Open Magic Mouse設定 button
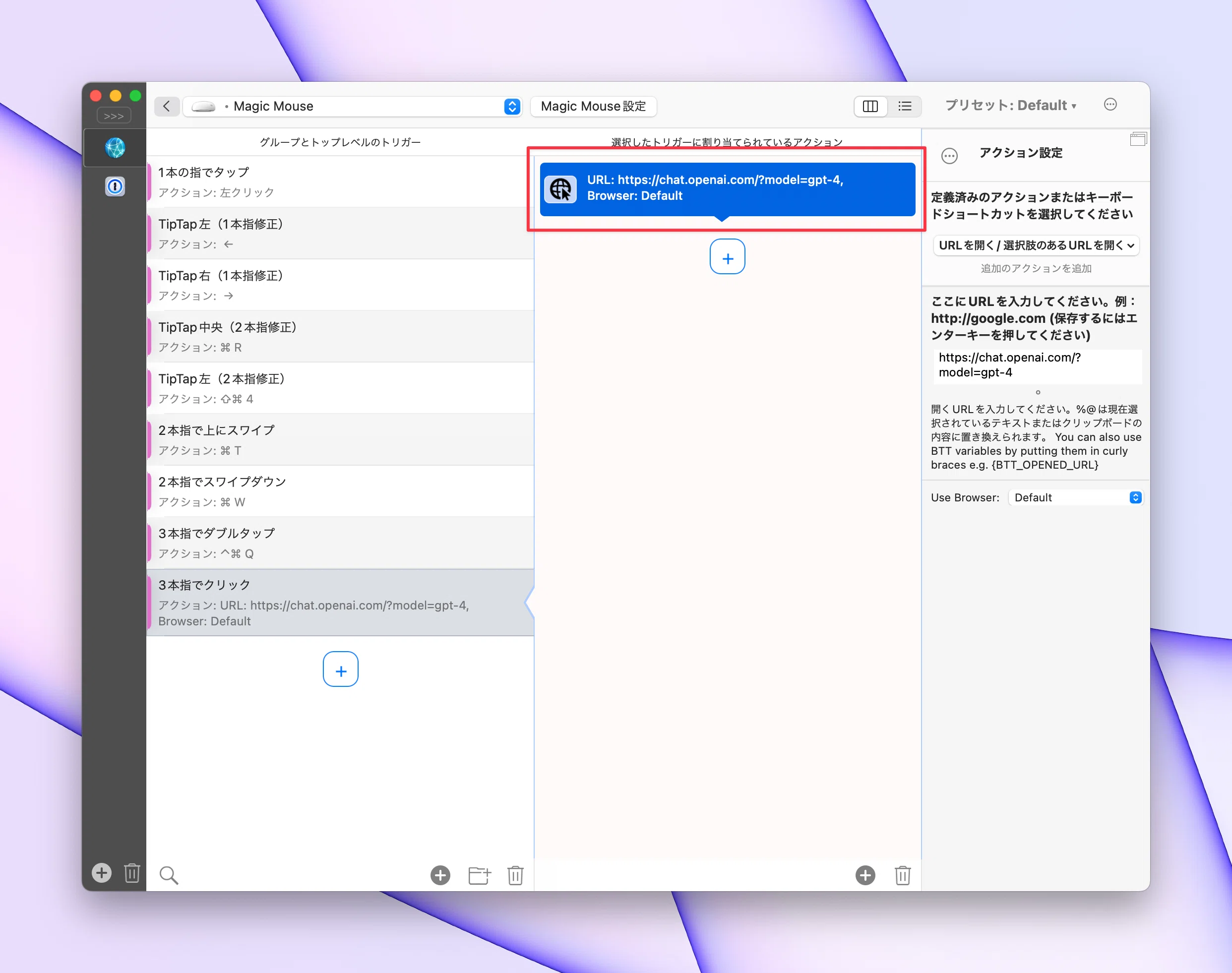 coord(593,107)
